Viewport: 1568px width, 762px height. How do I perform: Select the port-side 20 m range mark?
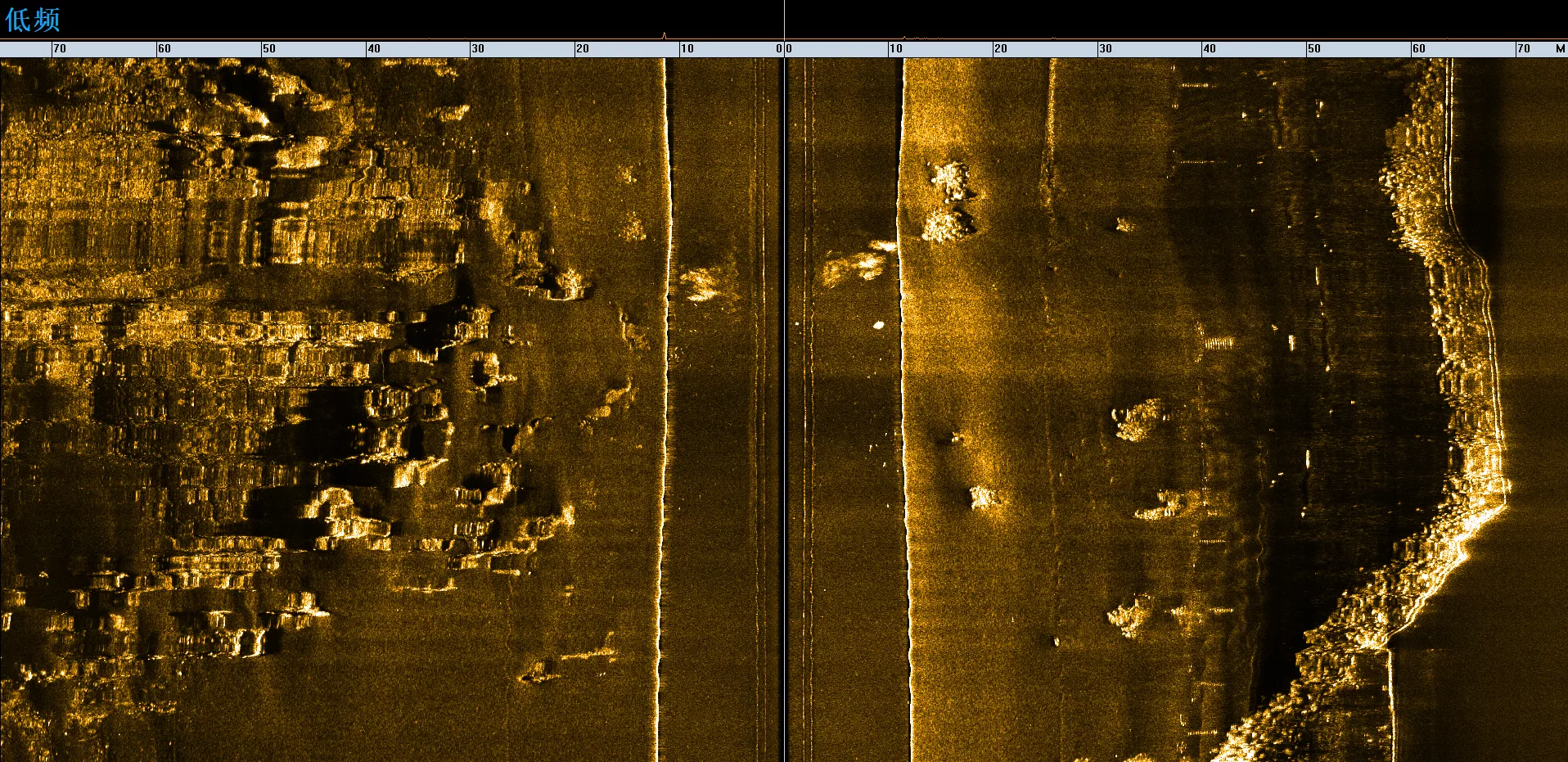pyautogui.click(x=583, y=49)
